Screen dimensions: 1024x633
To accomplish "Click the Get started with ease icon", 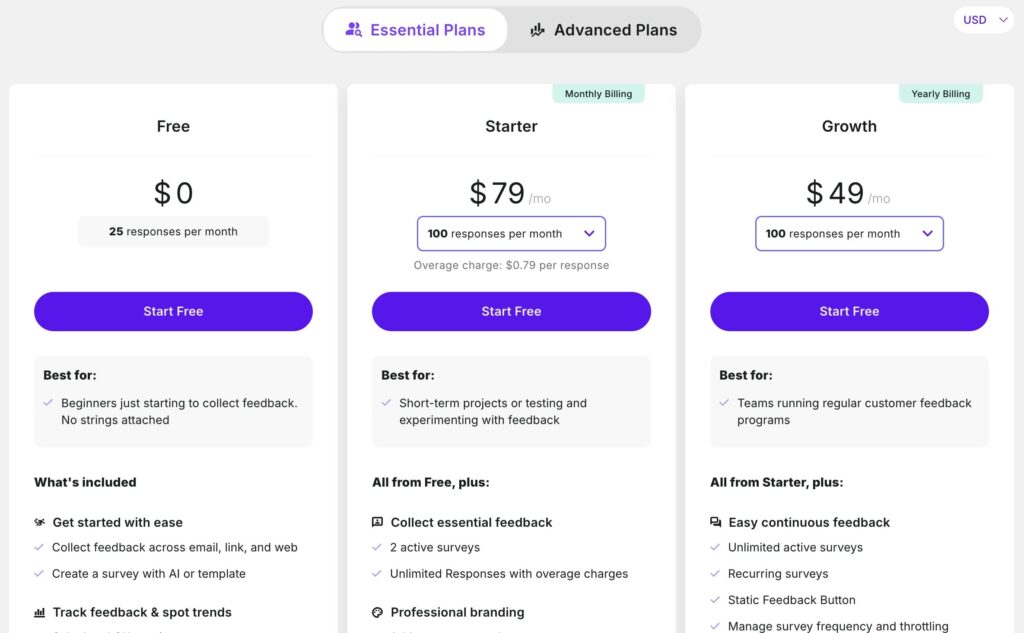I will click(x=40, y=522).
